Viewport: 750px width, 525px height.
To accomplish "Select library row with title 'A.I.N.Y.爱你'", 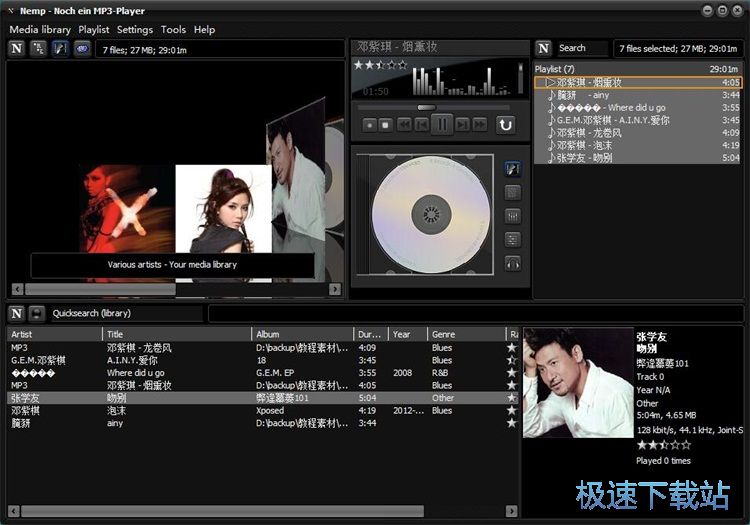I will coord(263,360).
